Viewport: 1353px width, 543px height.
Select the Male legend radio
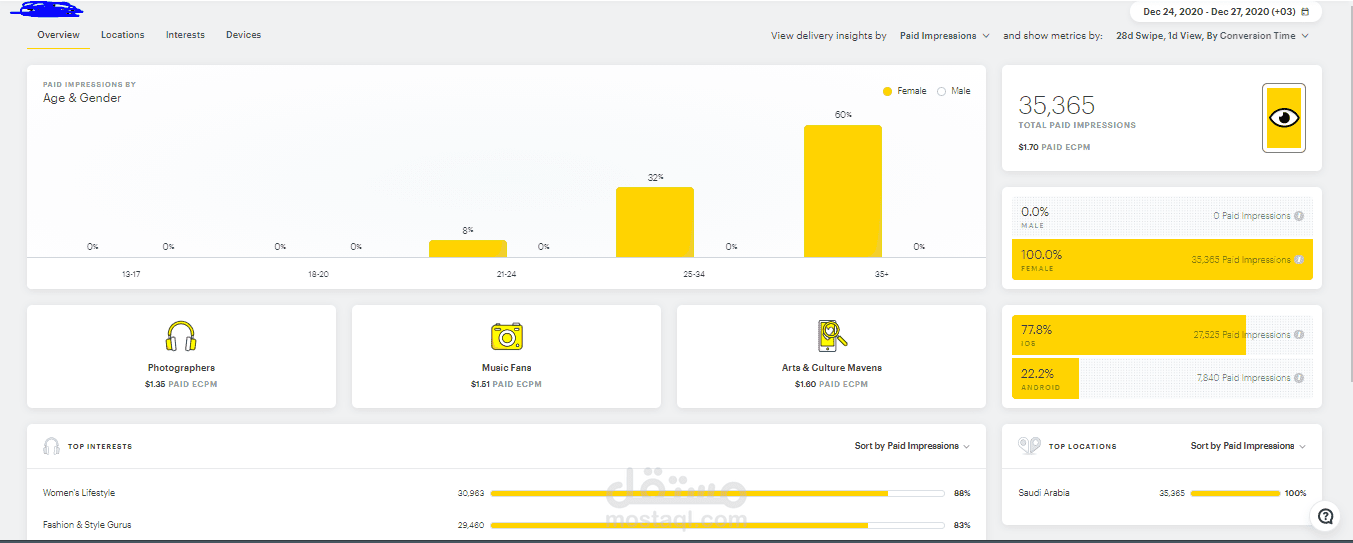tap(941, 91)
